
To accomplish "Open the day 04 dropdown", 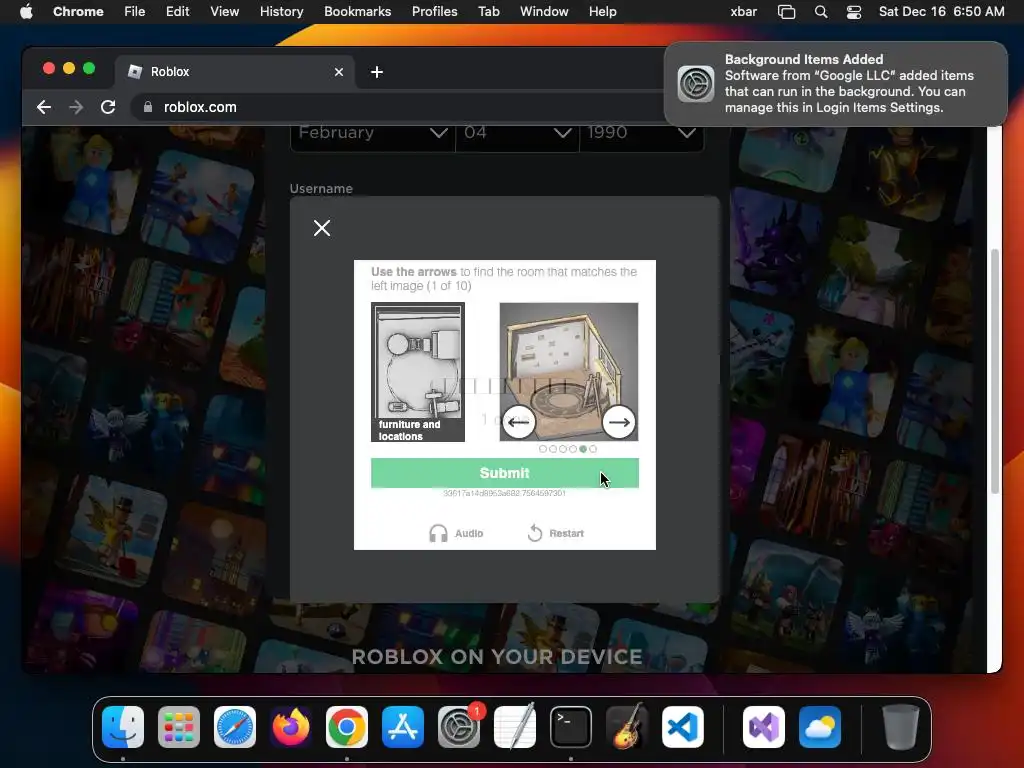I will 517,133.
